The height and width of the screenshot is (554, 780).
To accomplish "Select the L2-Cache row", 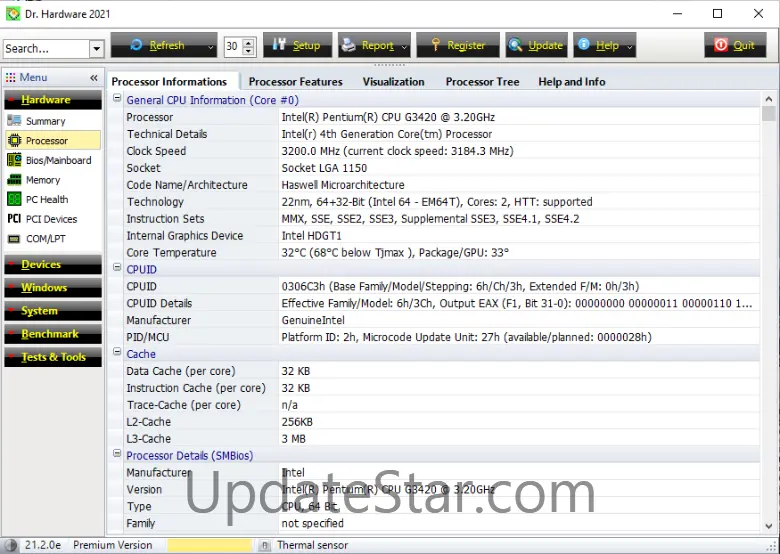I will [x=442, y=422].
